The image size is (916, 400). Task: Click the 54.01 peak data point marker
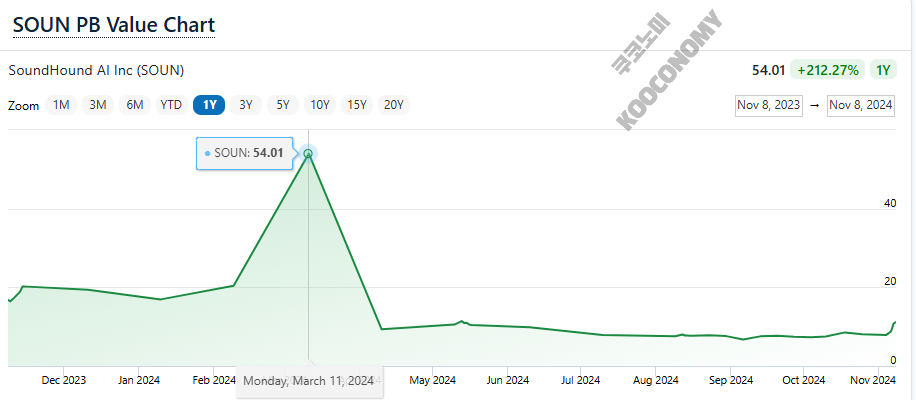308,154
